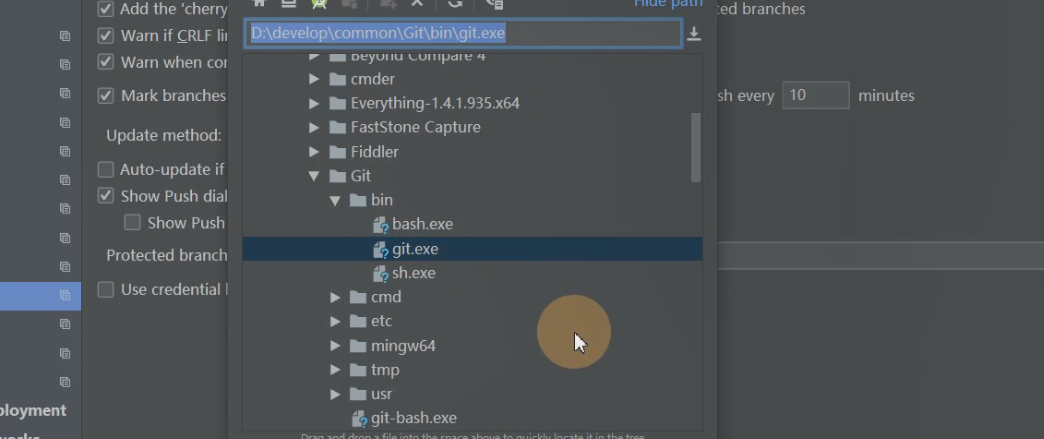The height and width of the screenshot is (439, 1044).
Task: Expand the cmd folder arrow
Action: (x=335, y=297)
